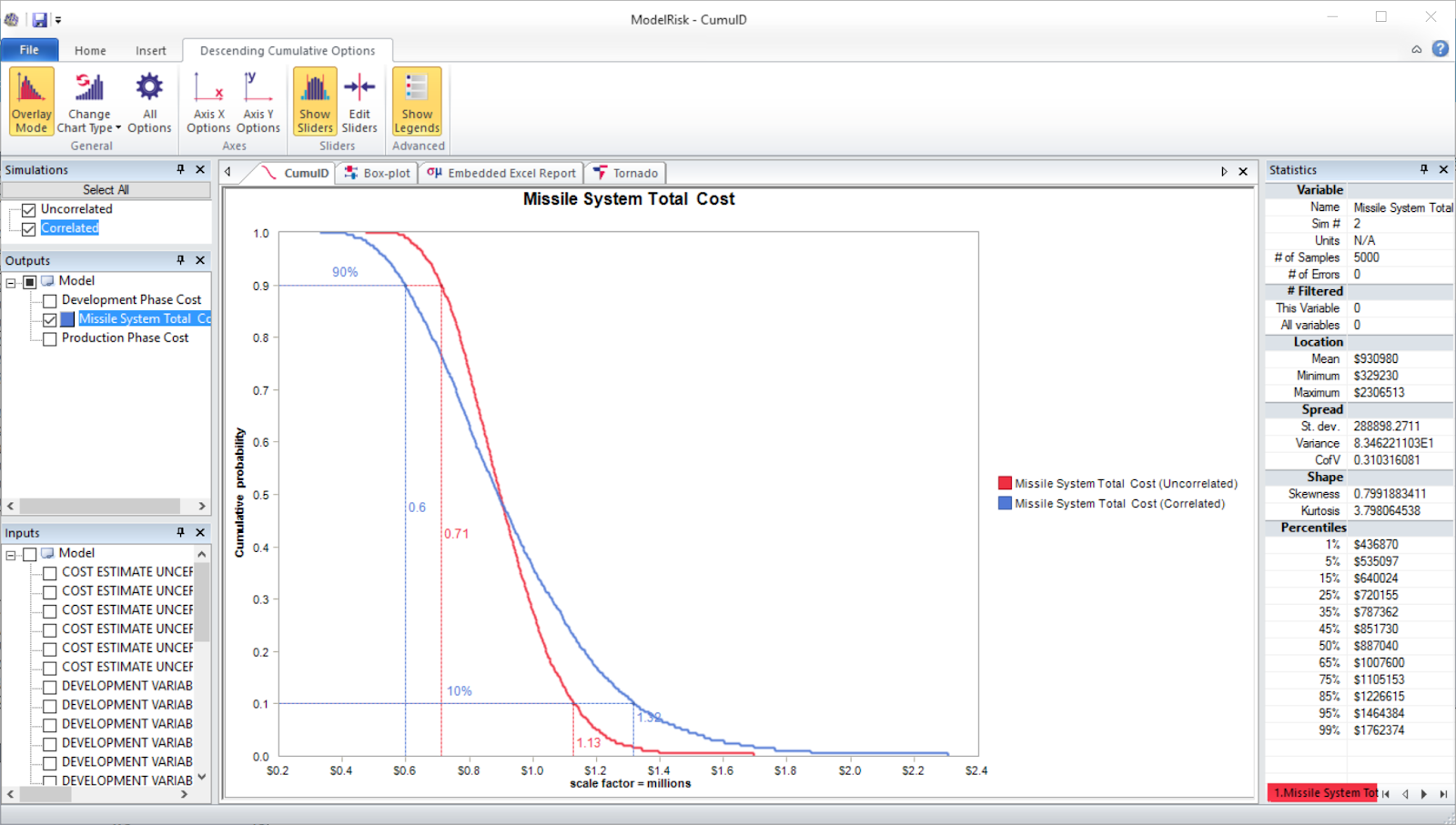The width and height of the screenshot is (1456, 825).
Task: Open the Edit Sliders tool
Action: 359,100
